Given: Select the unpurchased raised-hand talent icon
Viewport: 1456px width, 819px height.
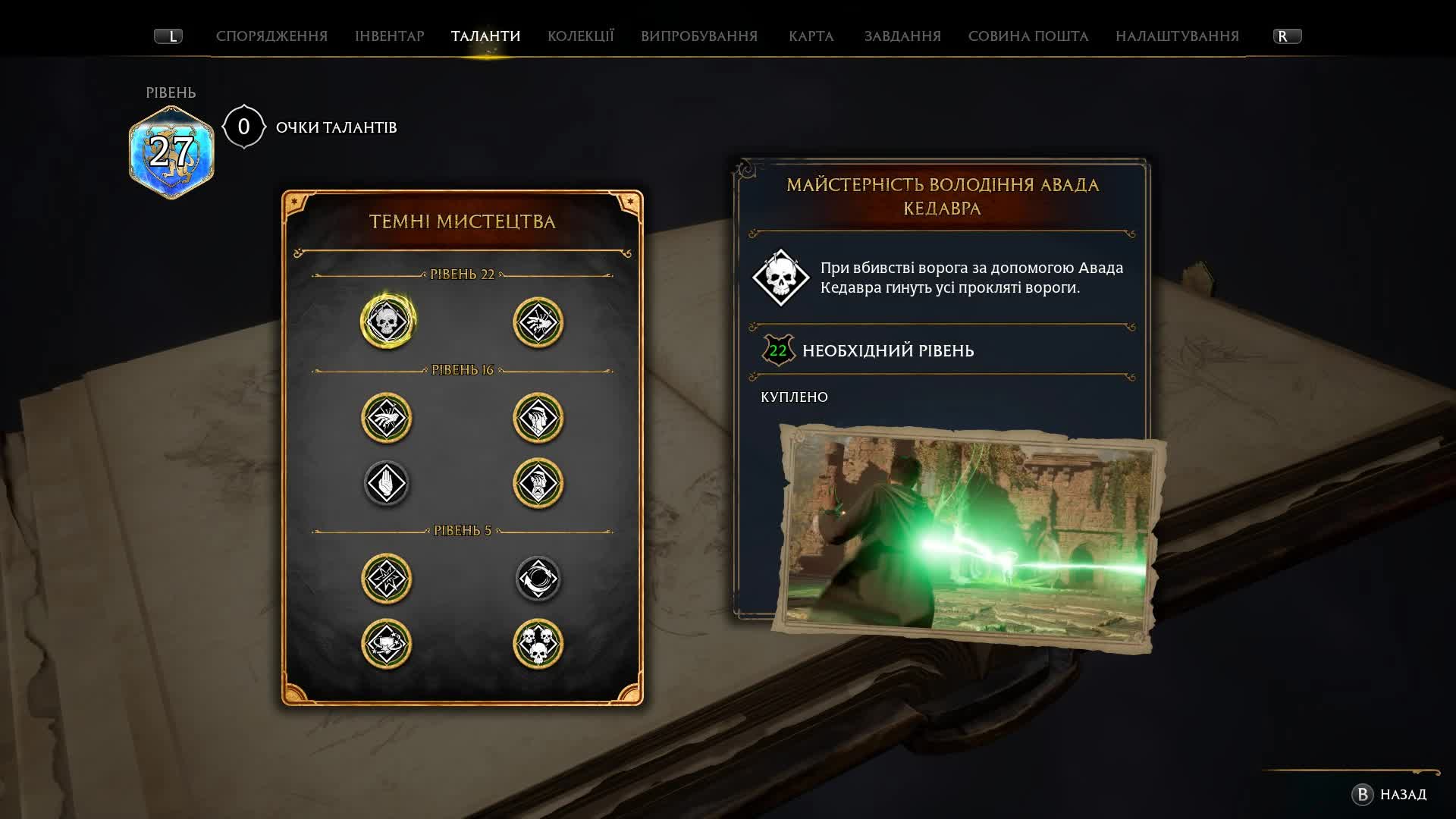Looking at the screenshot, I should 387,483.
